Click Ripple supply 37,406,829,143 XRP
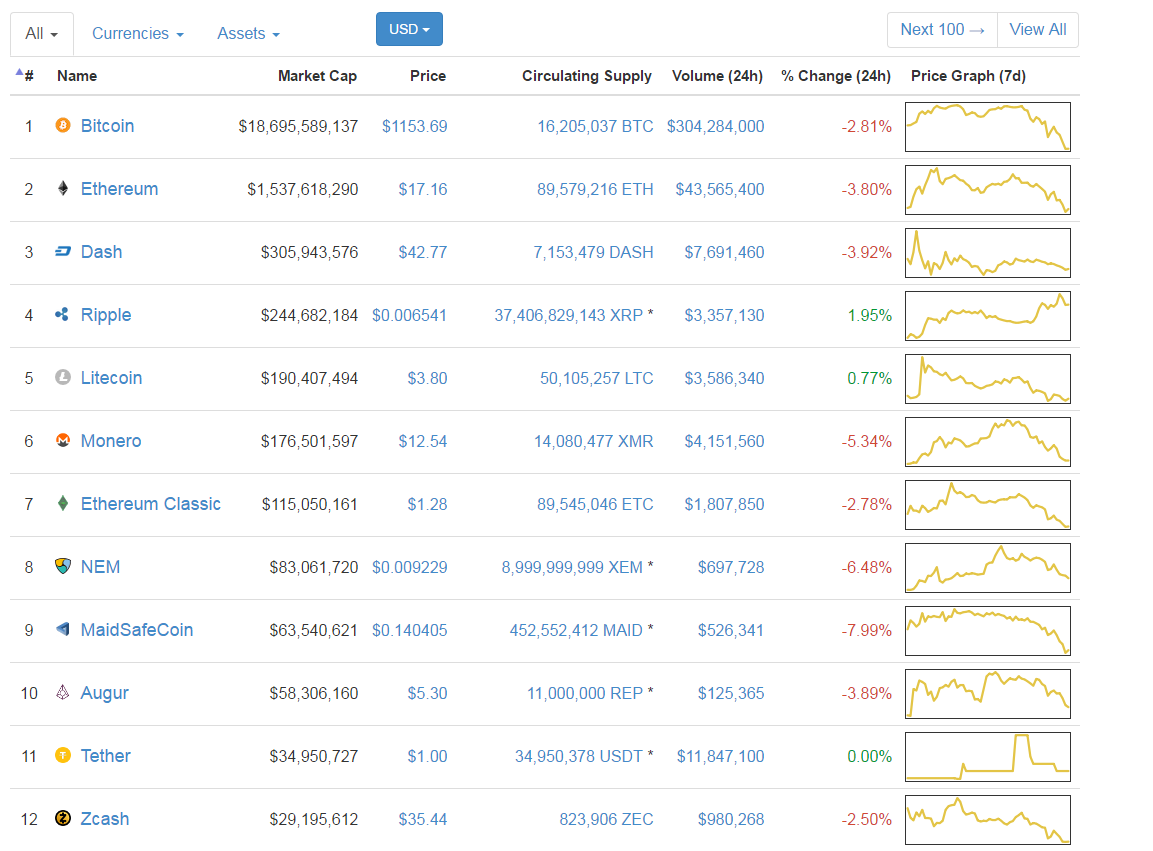The width and height of the screenshot is (1153, 851). click(x=568, y=316)
